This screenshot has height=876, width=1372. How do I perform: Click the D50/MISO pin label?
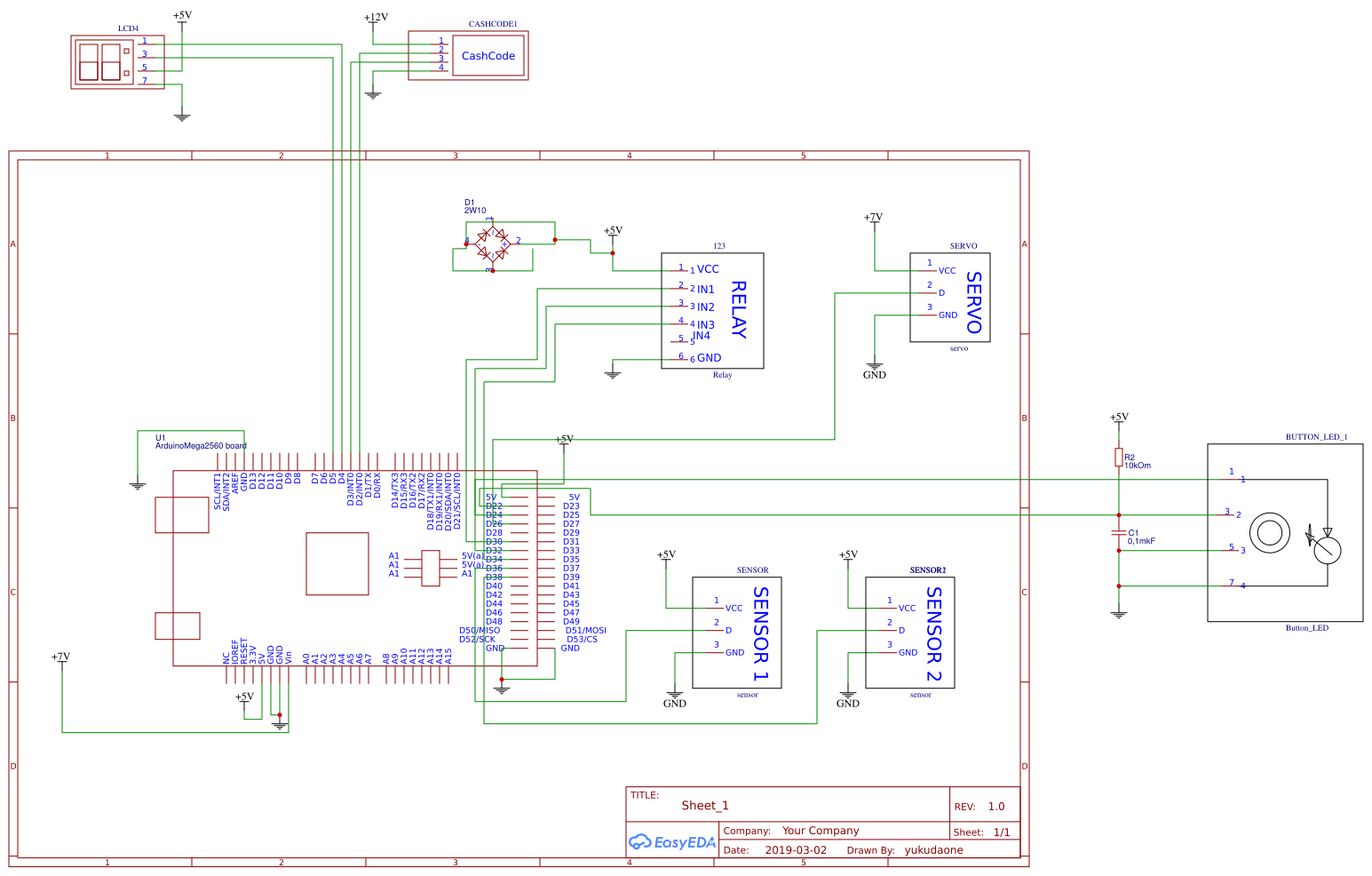pyautogui.click(x=480, y=631)
